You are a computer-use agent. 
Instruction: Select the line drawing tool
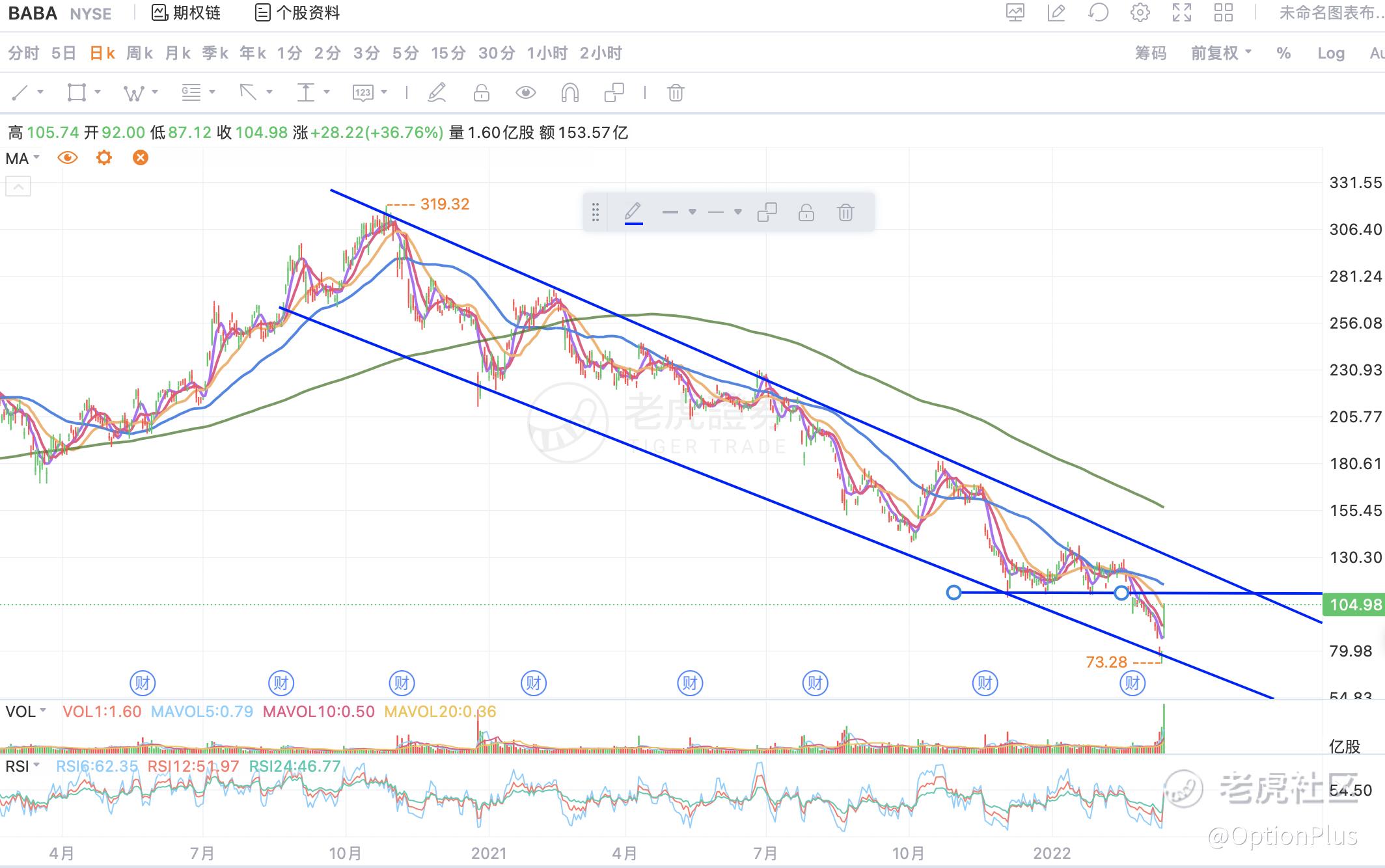coord(20,93)
